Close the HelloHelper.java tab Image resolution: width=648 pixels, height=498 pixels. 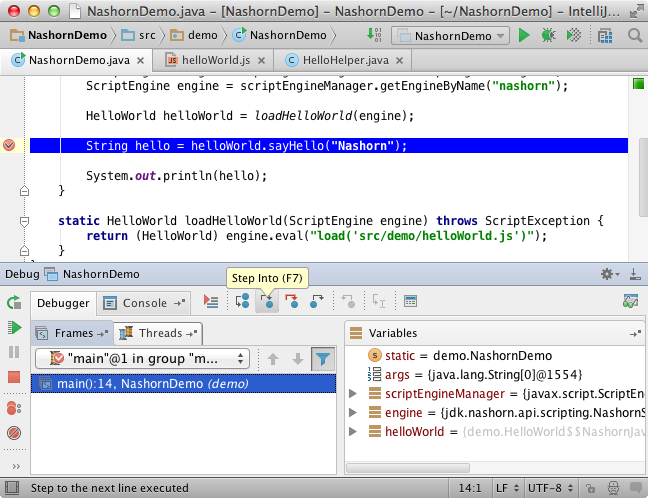[x=399, y=61]
